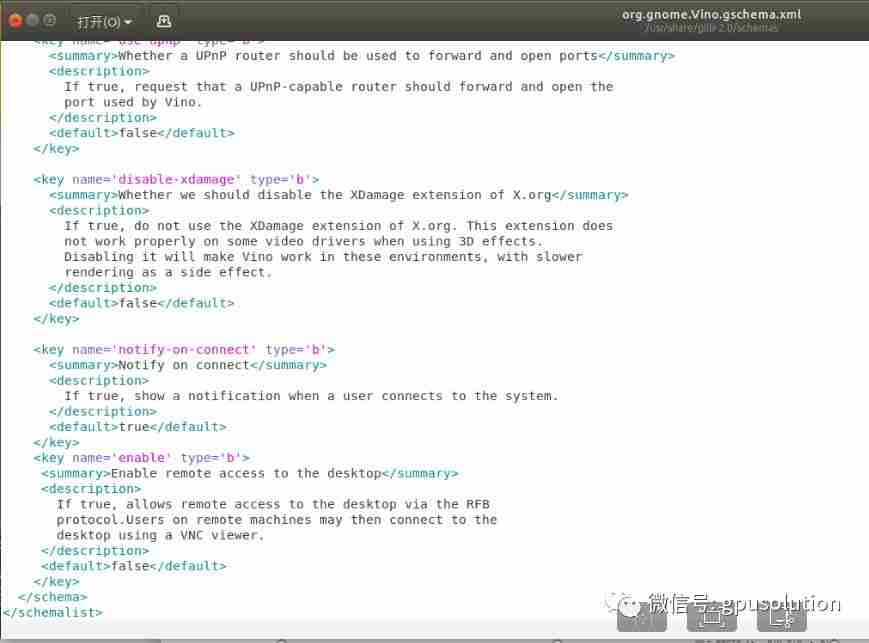Click line 'If true, show a notification when a user connects'

311,396
